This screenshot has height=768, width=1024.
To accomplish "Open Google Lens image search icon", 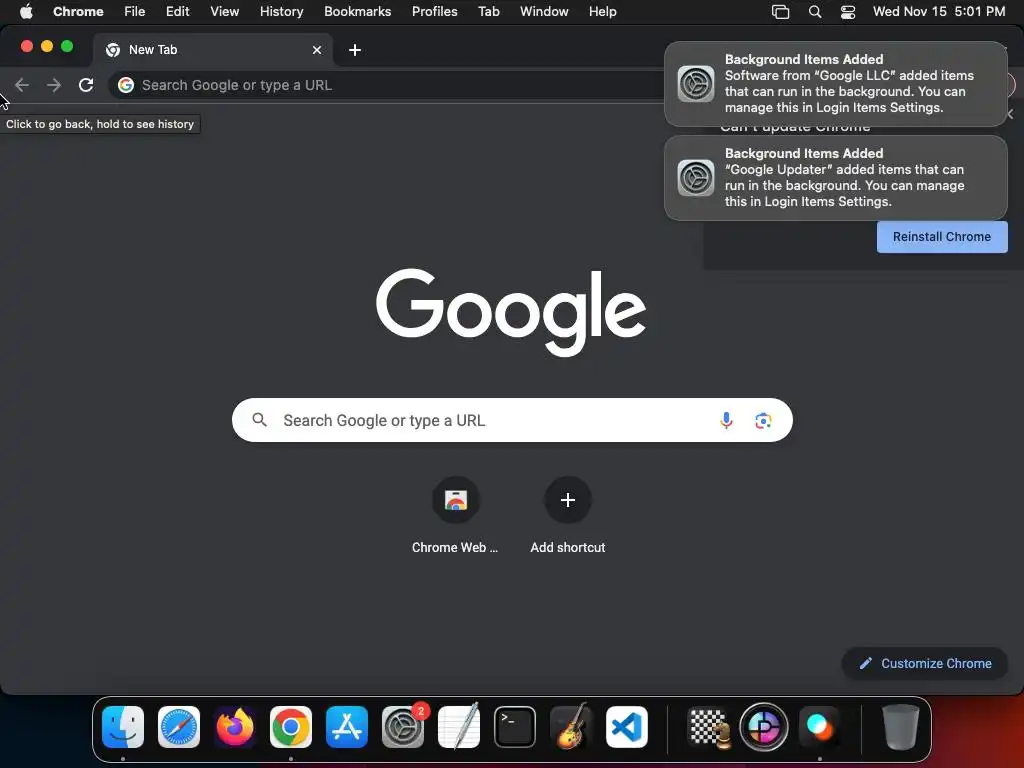I will [763, 421].
